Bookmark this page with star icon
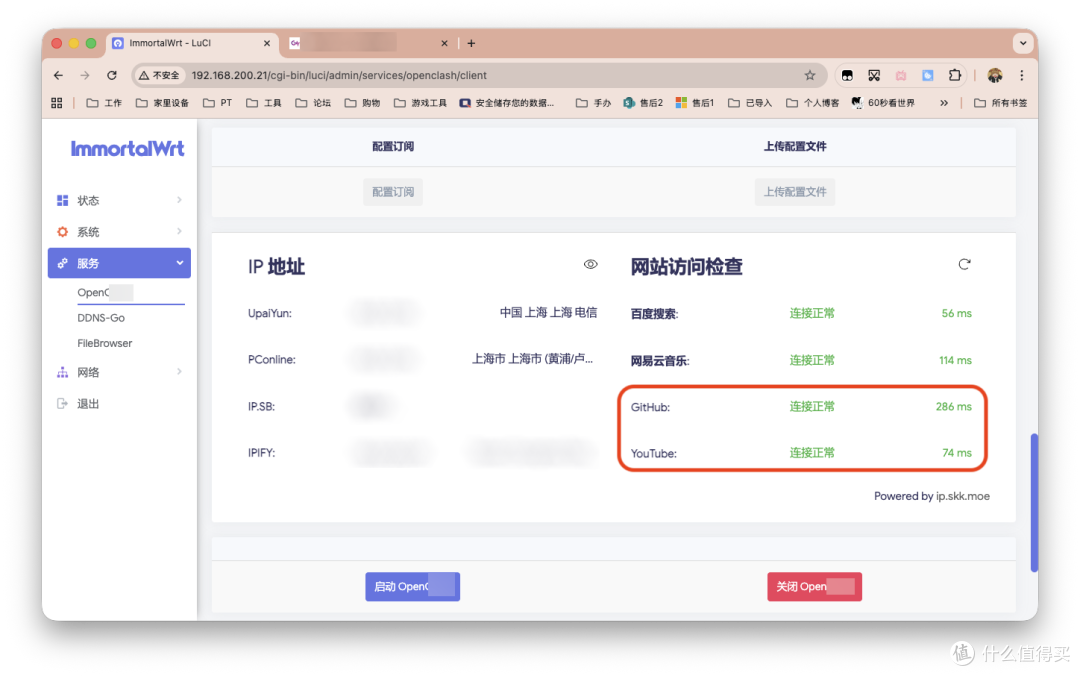Viewport: 1080px width, 676px height. pos(810,75)
